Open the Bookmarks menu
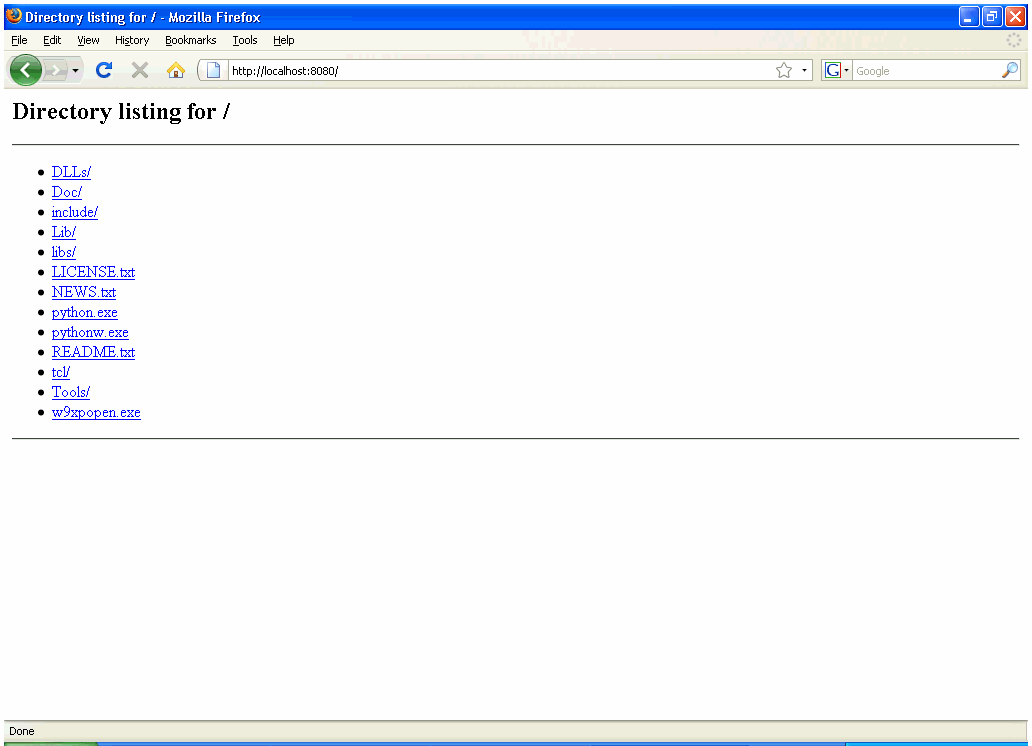The image size is (1032, 746). pyautogui.click(x=190, y=40)
